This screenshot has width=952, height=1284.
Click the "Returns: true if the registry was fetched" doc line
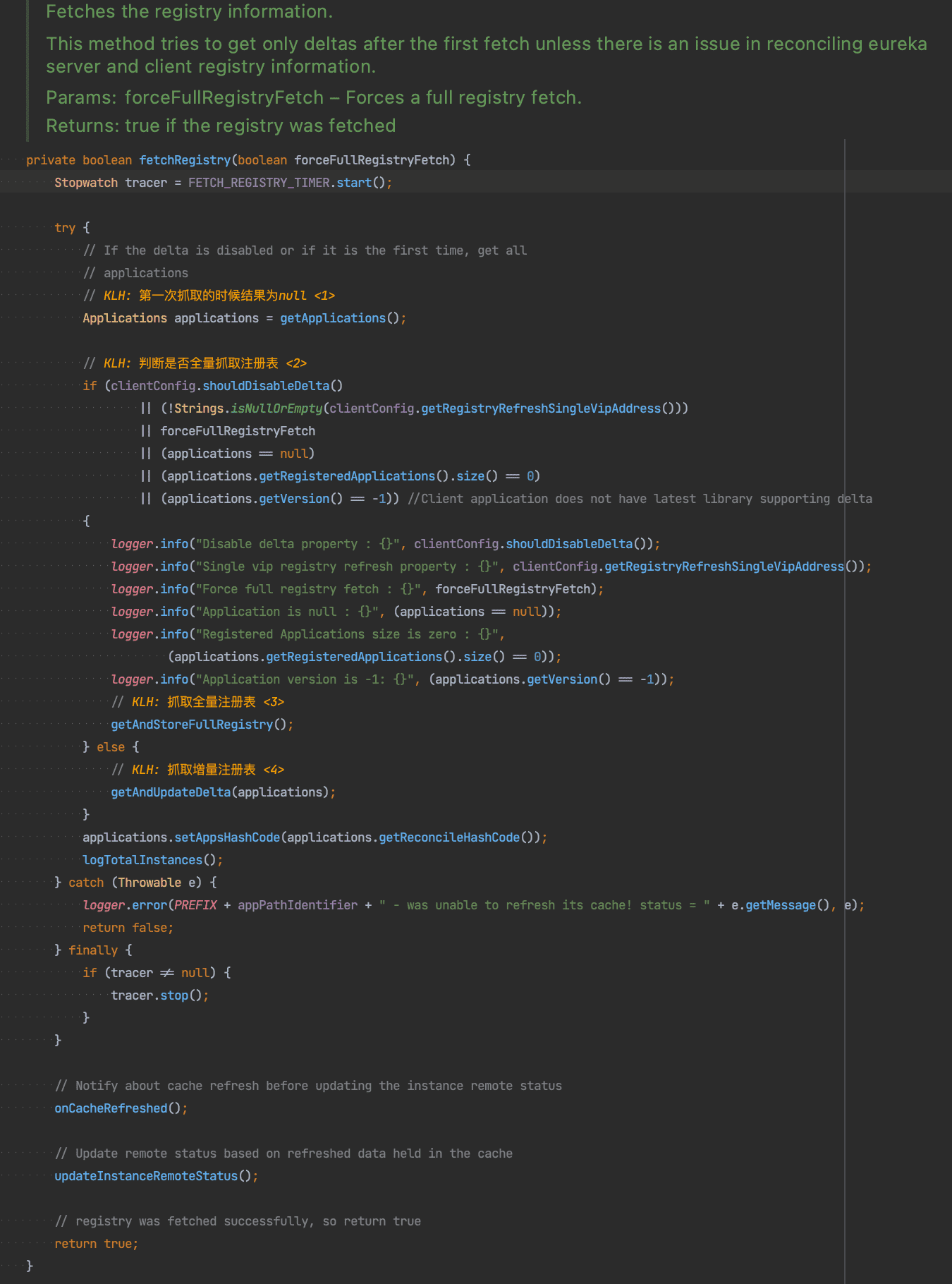[x=221, y=126]
